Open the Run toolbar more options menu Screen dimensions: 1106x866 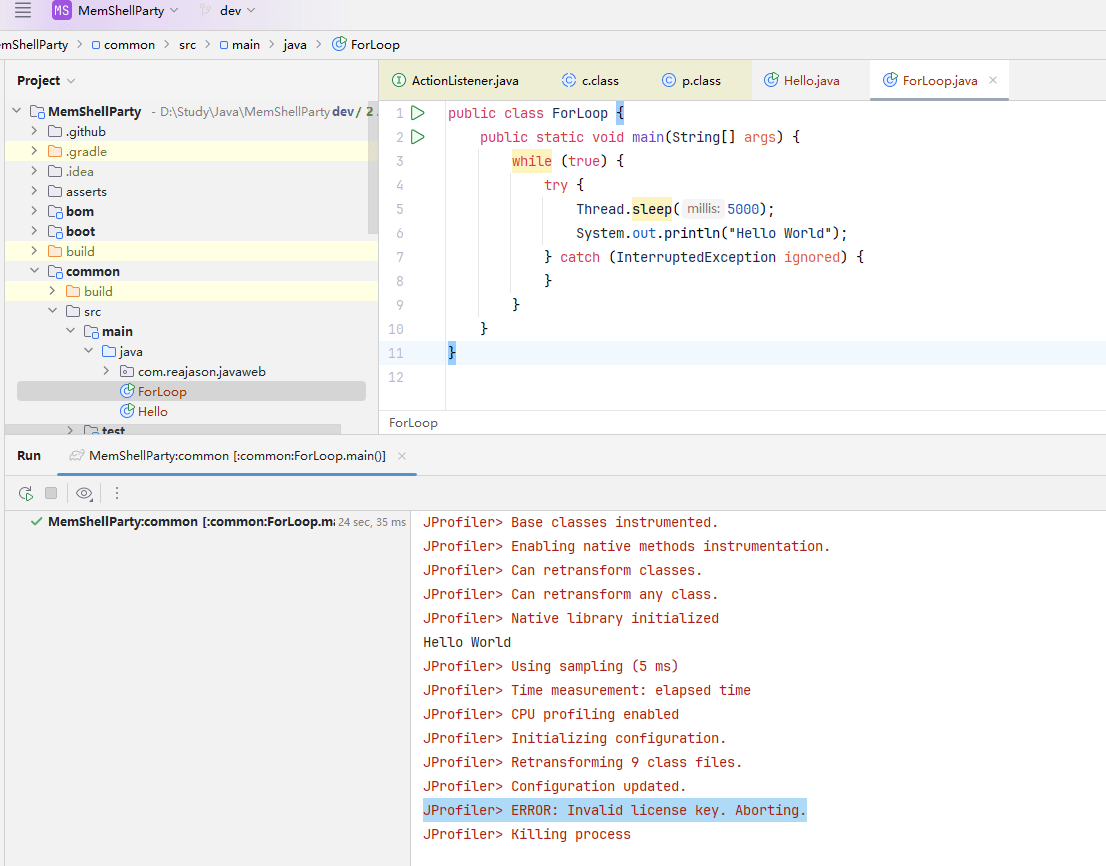coord(117,493)
